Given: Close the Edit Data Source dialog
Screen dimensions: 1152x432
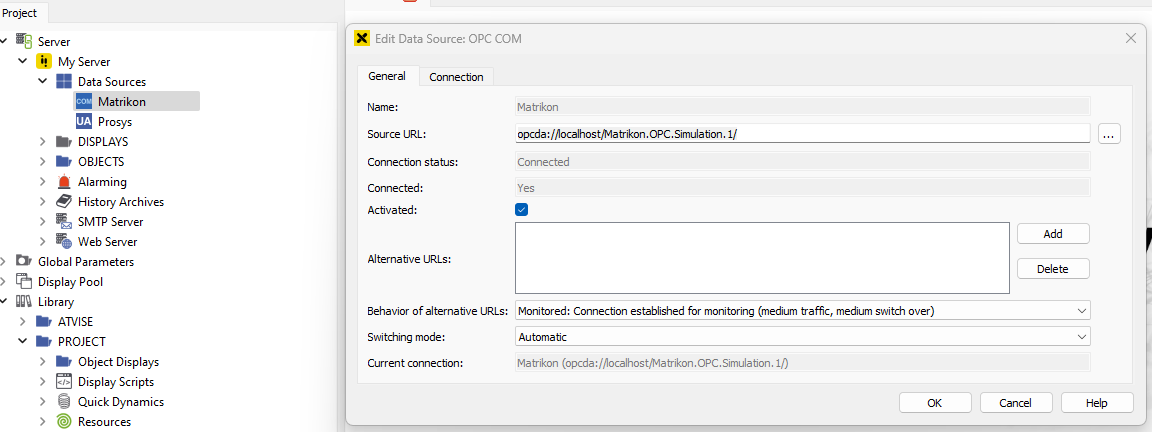Looking at the screenshot, I should pos(1131,38).
